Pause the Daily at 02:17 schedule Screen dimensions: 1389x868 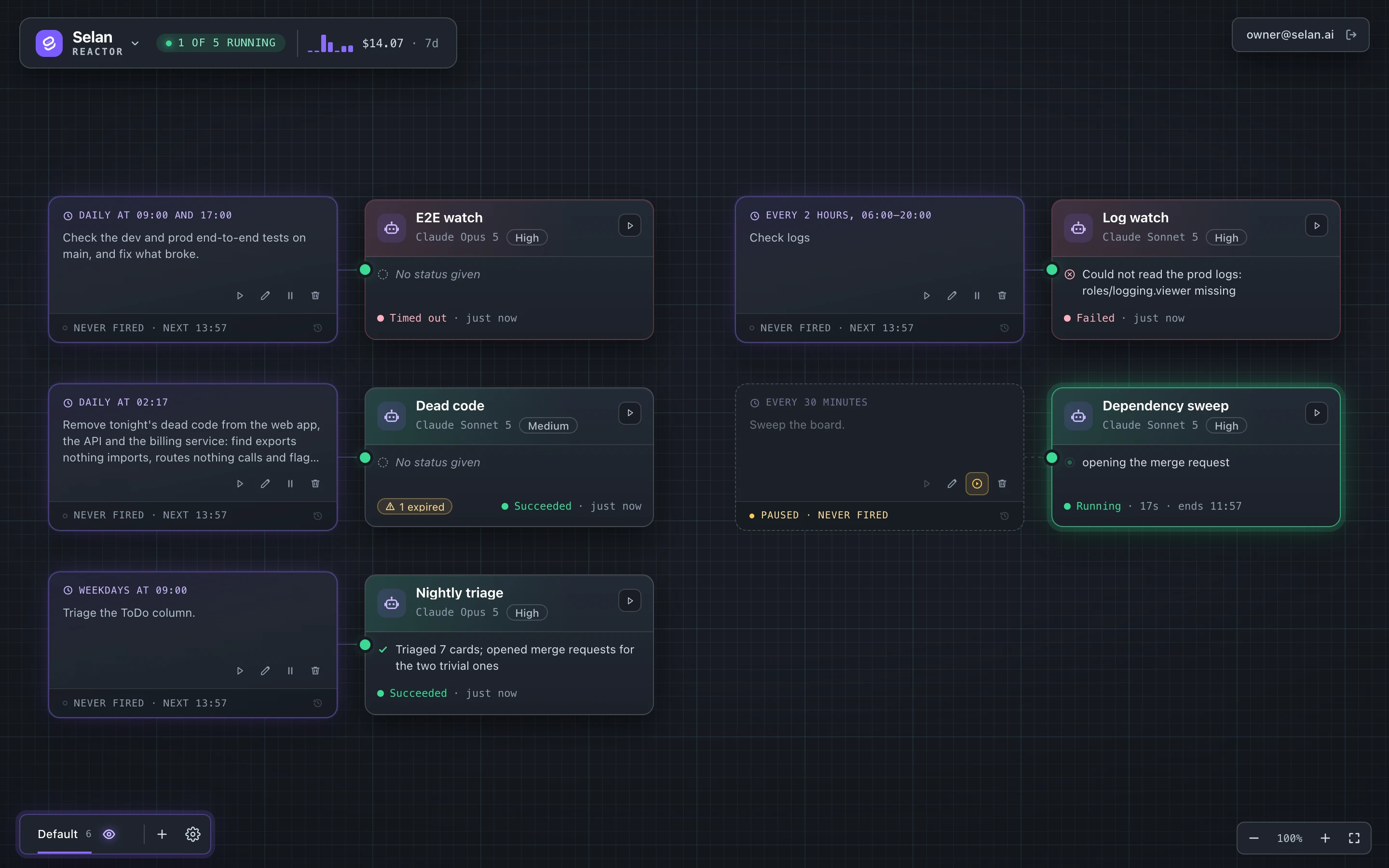click(x=290, y=483)
